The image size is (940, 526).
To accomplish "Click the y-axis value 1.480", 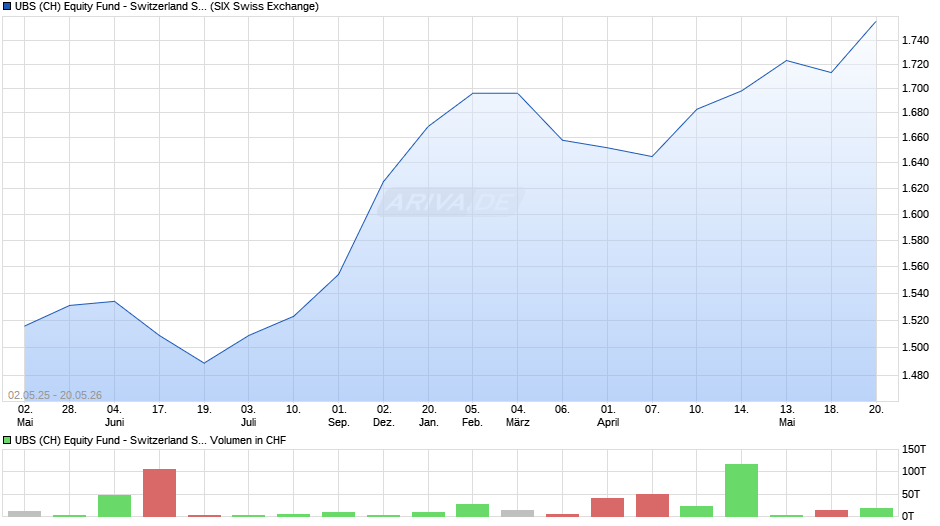I will [x=915, y=375].
